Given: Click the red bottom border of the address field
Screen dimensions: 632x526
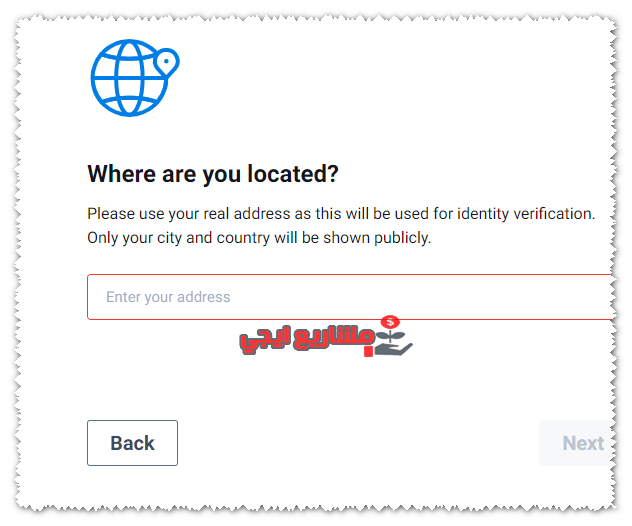Looking at the screenshot, I should [x=351, y=319].
